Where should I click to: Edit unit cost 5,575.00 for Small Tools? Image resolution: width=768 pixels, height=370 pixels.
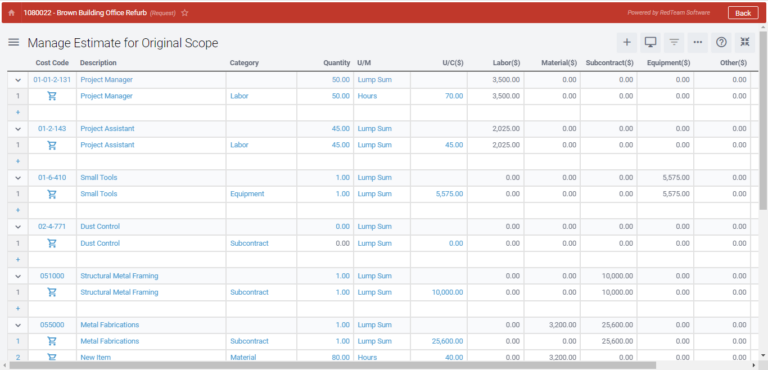pyautogui.click(x=449, y=194)
